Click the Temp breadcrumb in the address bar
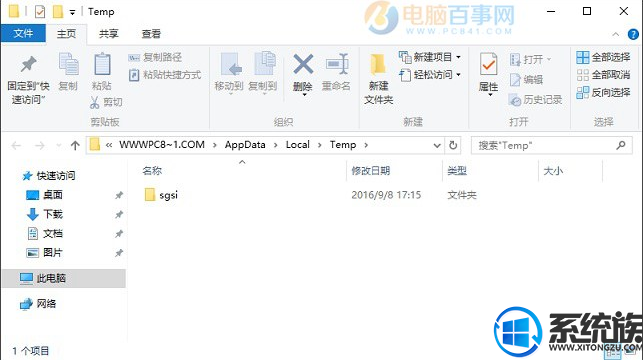The image size is (643, 360). [x=343, y=145]
